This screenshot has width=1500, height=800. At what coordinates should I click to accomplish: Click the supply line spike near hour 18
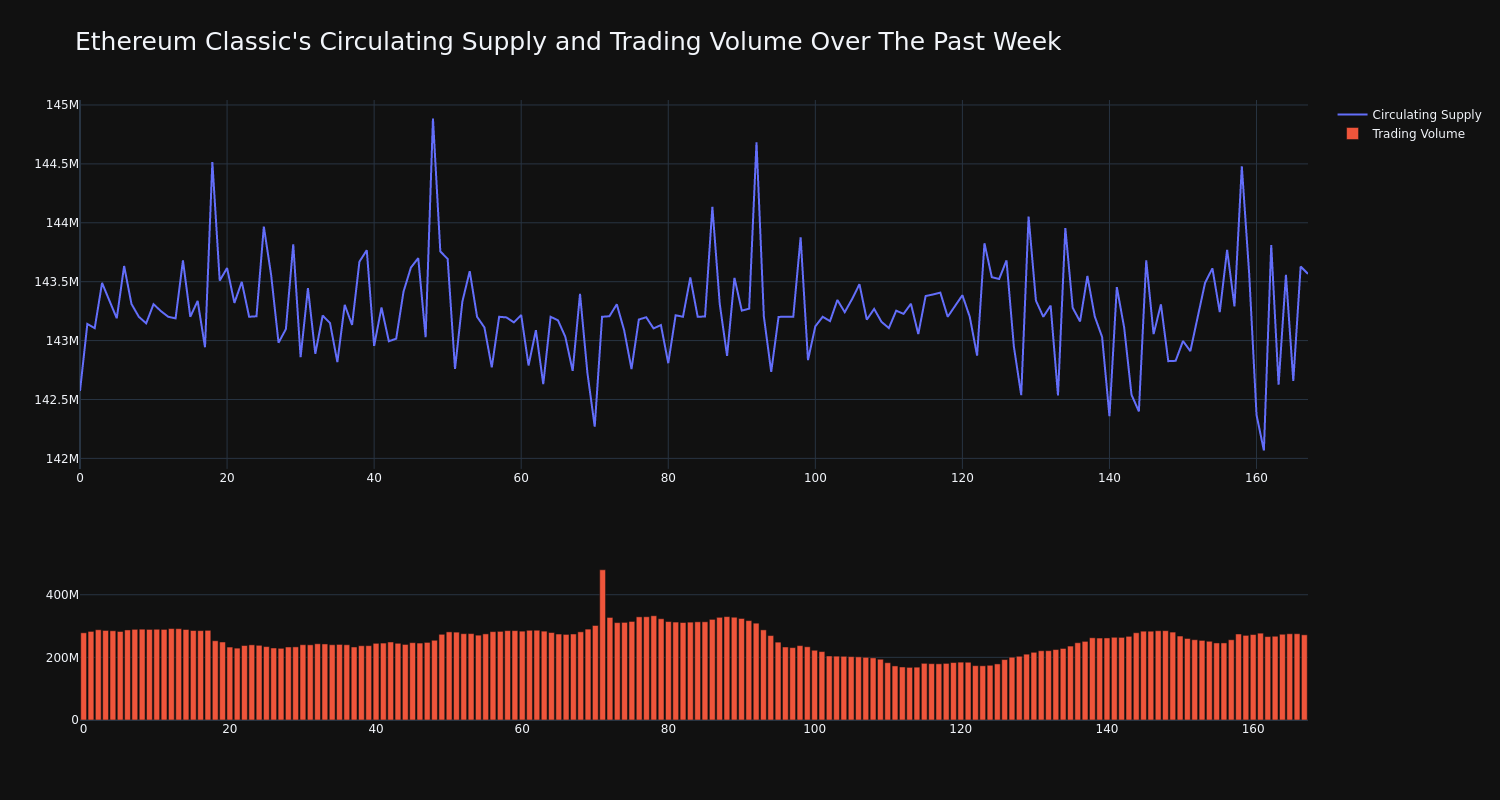(212, 163)
